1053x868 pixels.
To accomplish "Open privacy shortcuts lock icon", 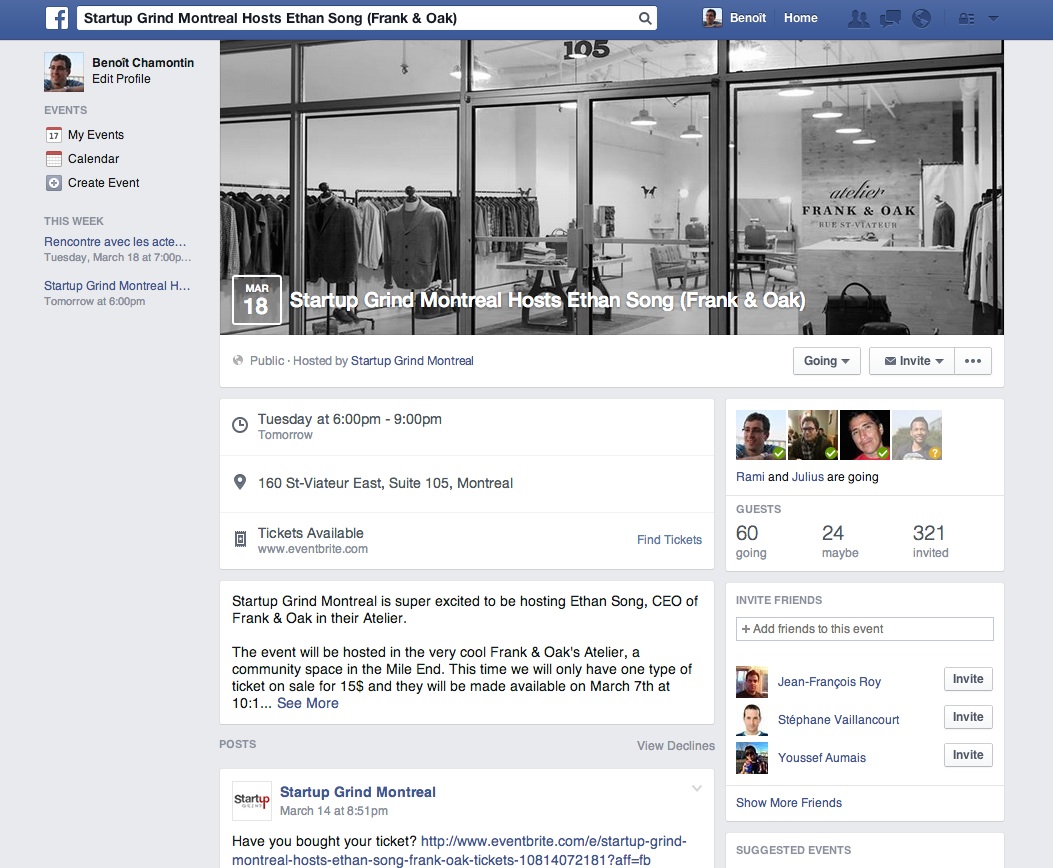I will click(967, 17).
